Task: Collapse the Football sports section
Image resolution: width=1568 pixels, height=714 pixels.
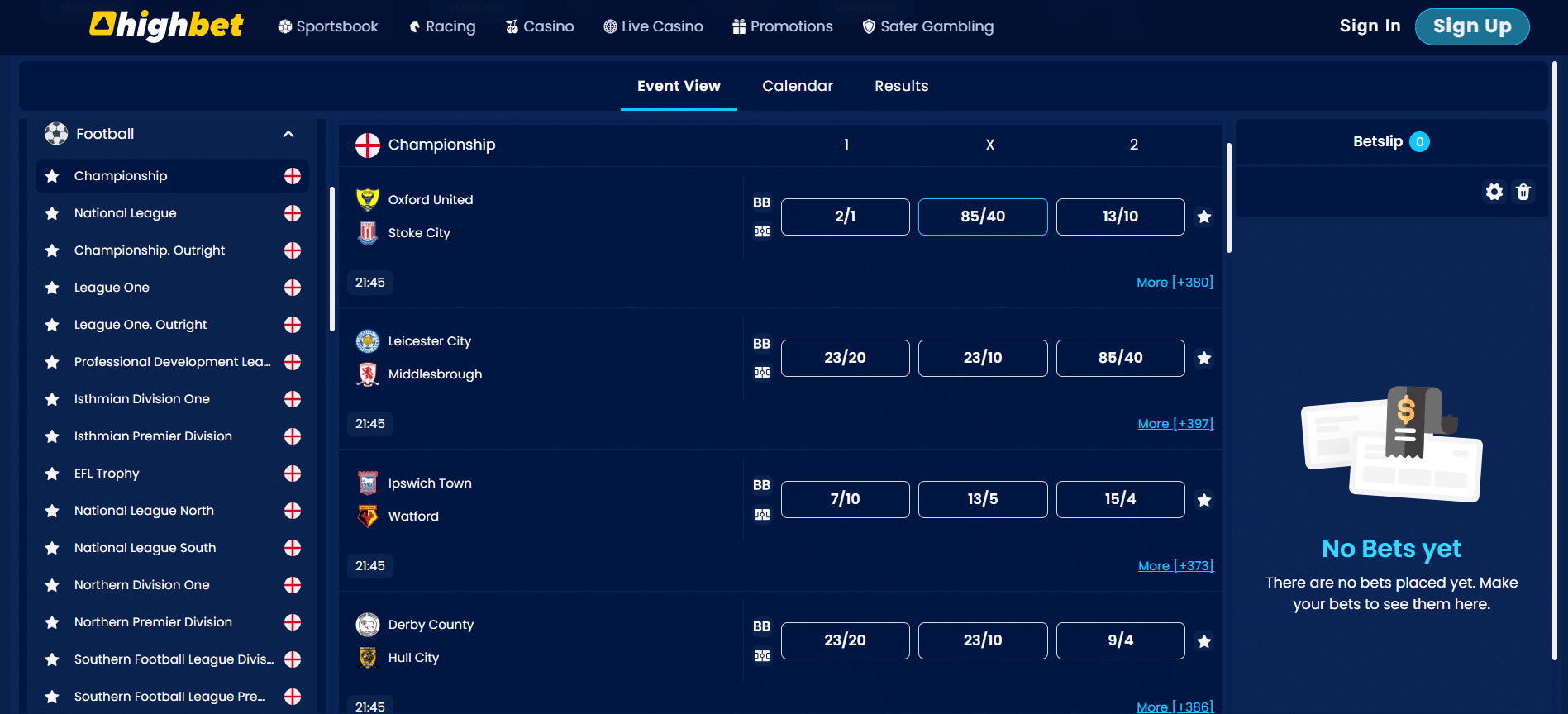Action: pos(288,134)
